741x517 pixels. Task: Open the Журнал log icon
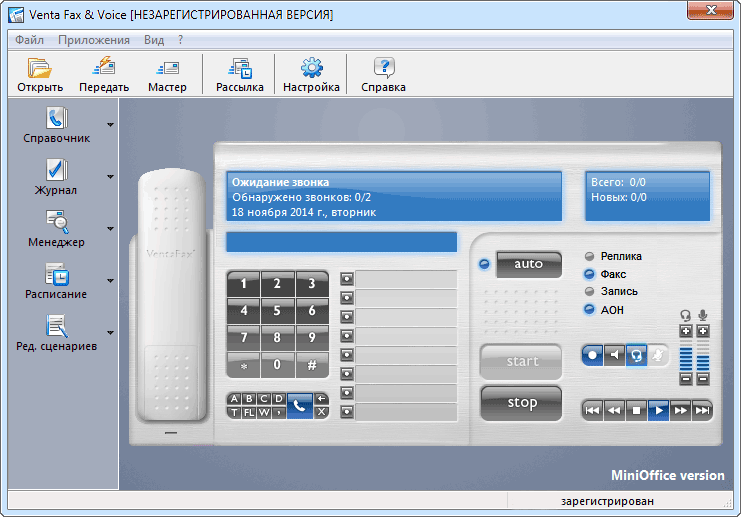56,170
